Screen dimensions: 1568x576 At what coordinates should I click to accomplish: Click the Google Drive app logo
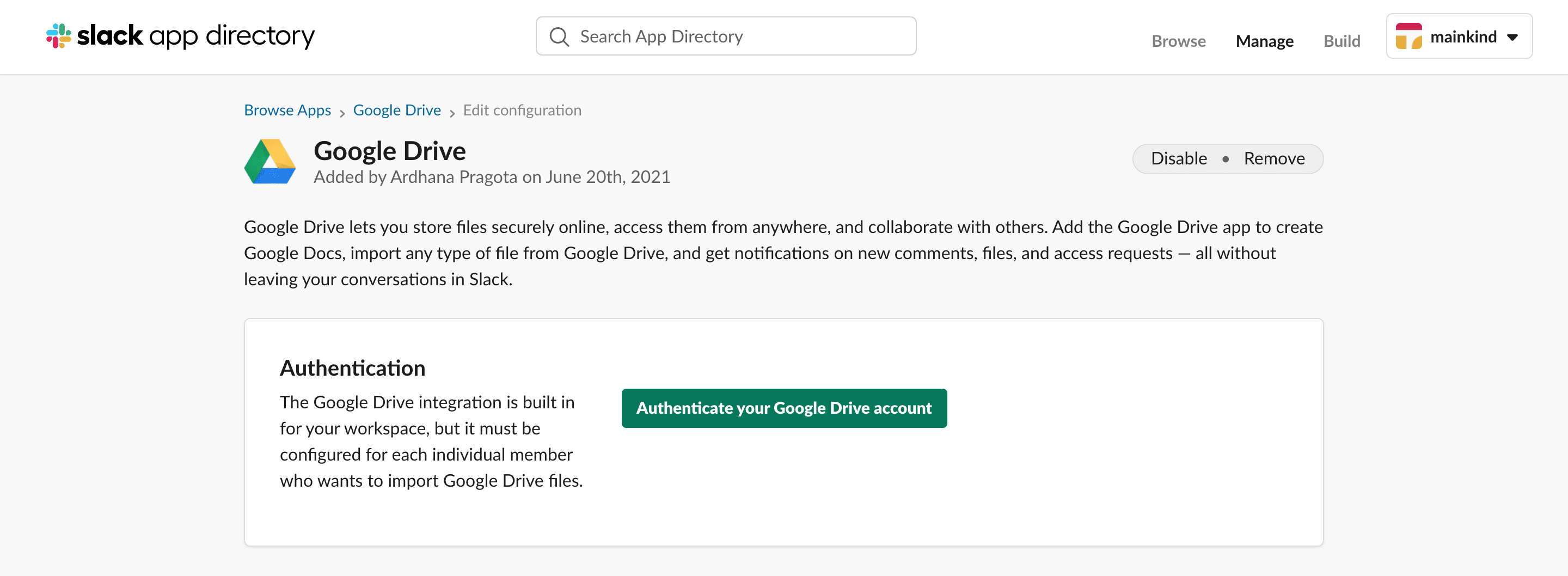[269, 161]
